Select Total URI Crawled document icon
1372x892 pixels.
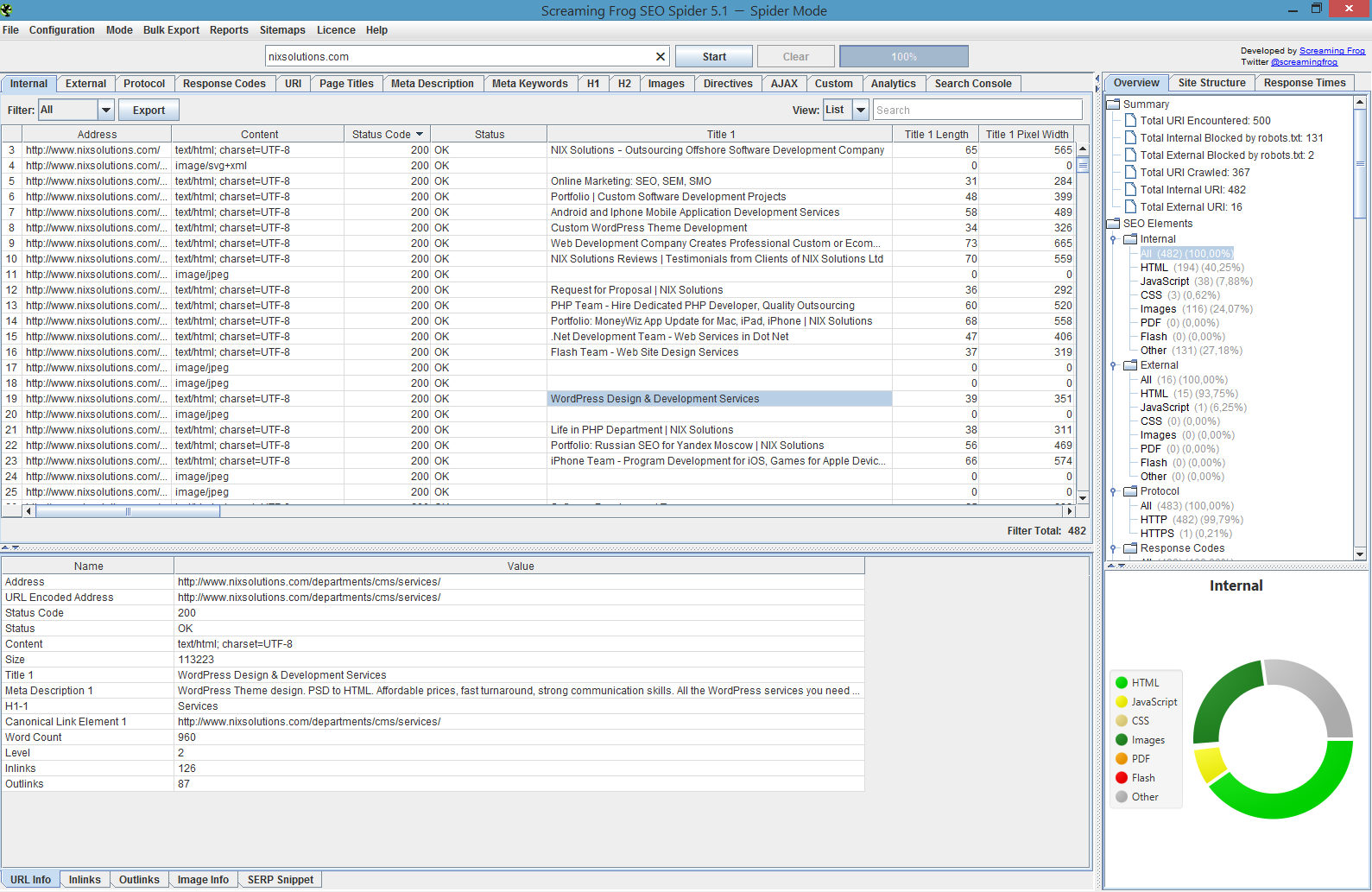(x=1130, y=173)
